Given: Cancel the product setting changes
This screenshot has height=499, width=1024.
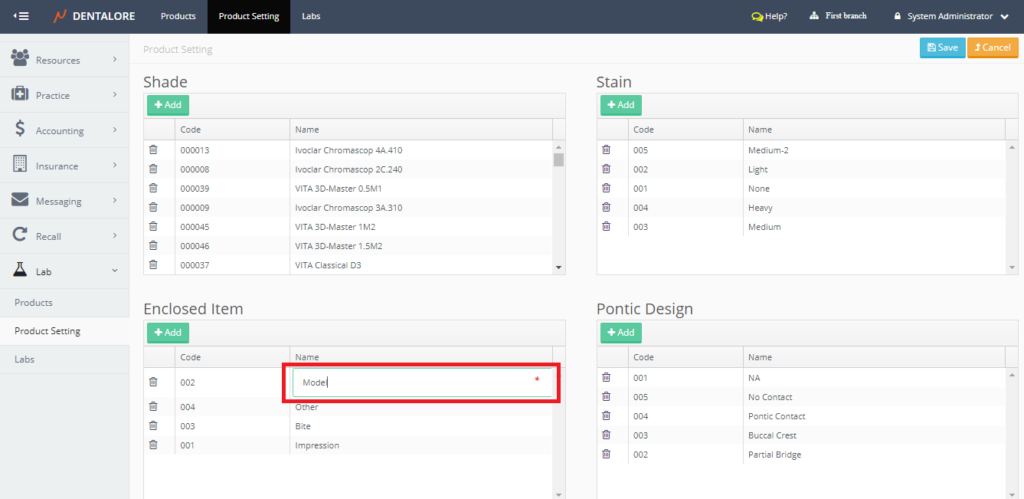Looking at the screenshot, I should tap(992, 47).
